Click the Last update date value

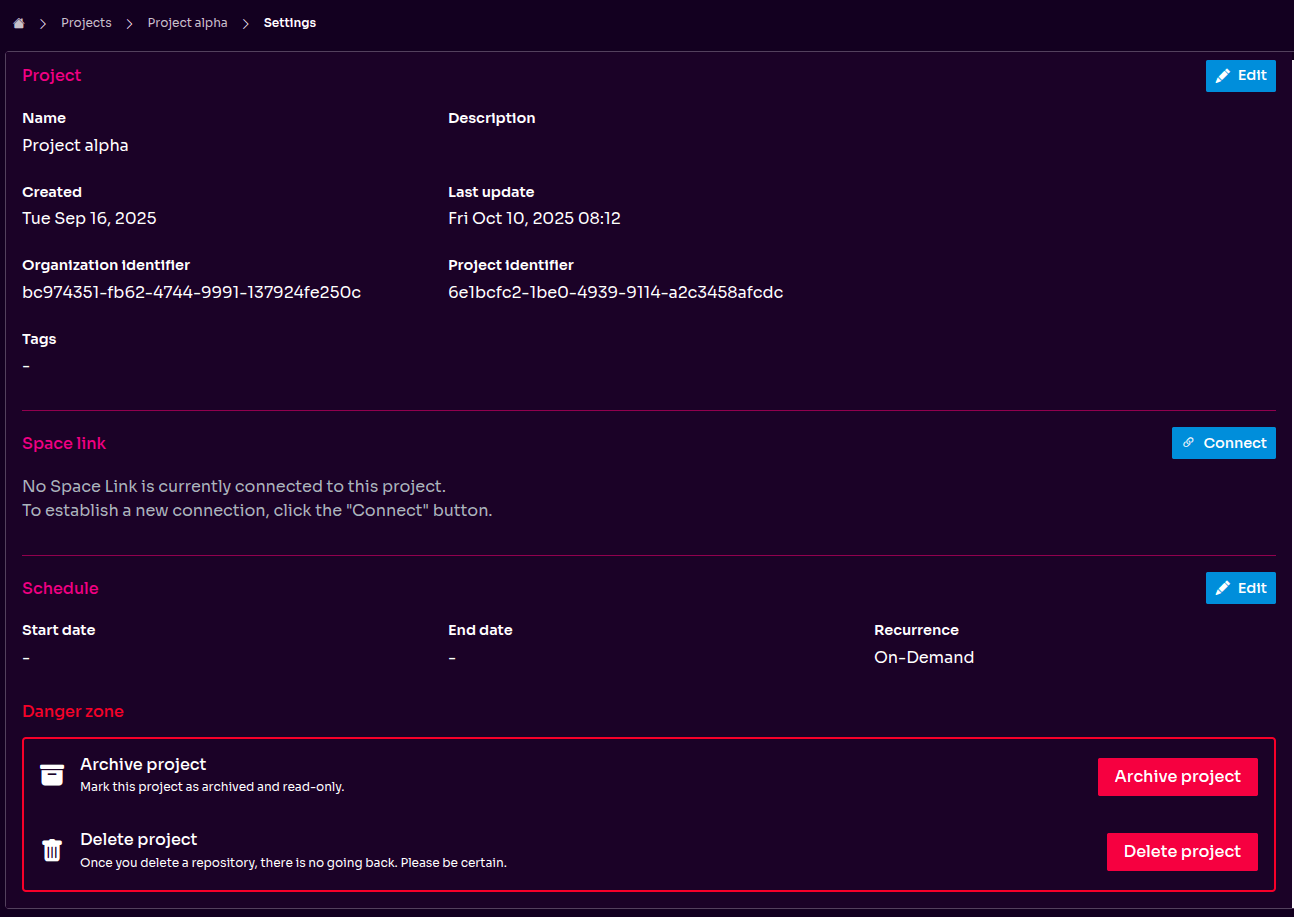(x=534, y=218)
